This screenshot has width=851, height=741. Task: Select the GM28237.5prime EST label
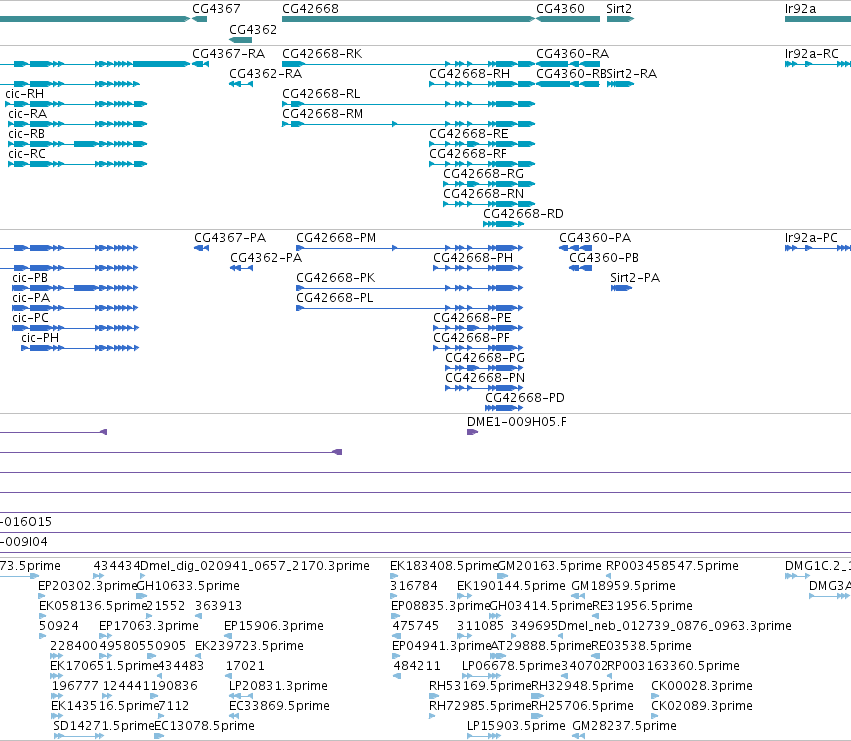tap(625, 726)
